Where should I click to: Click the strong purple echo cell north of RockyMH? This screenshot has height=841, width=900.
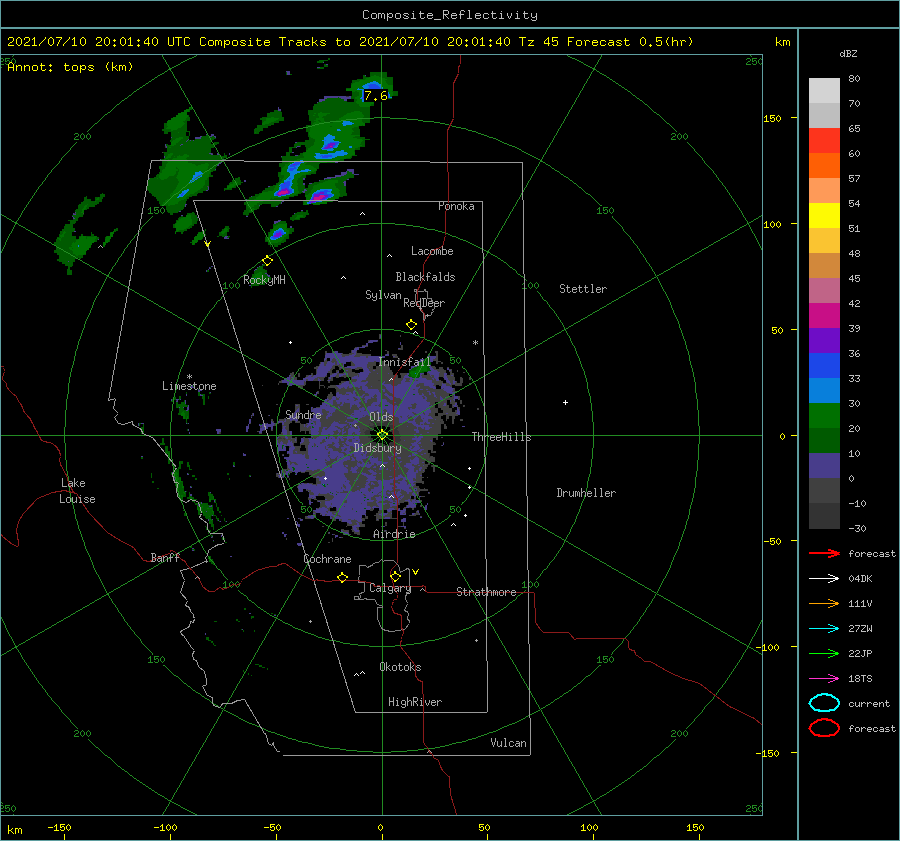click(277, 233)
